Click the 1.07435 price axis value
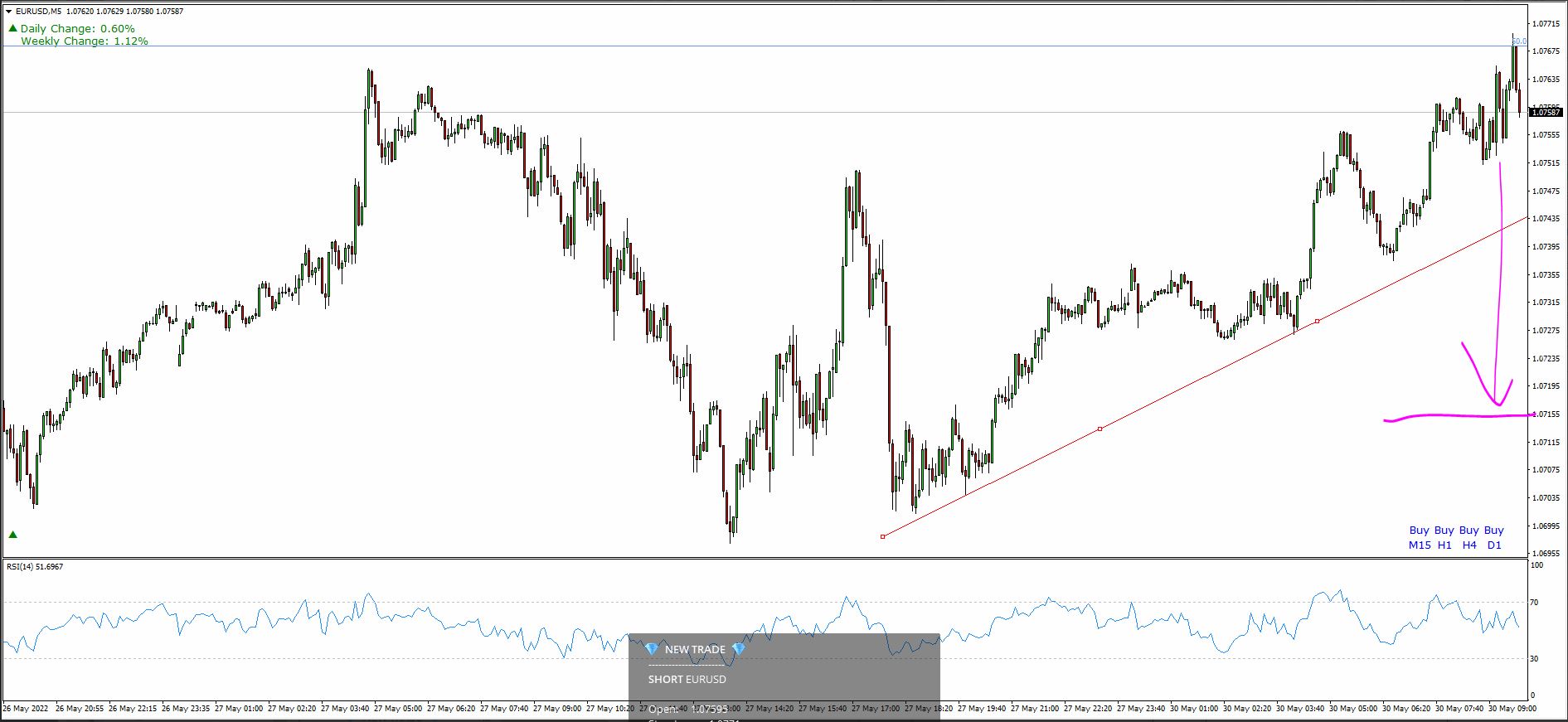1568x722 pixels. coord(1546,218)
